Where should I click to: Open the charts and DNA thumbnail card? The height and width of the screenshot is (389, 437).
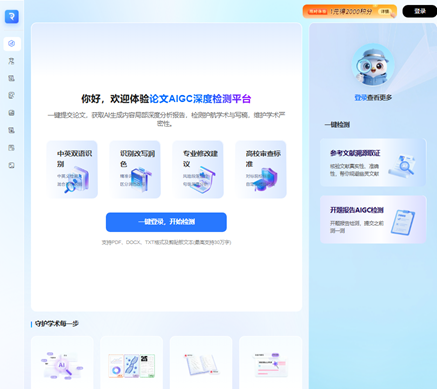tap(132, 362)
